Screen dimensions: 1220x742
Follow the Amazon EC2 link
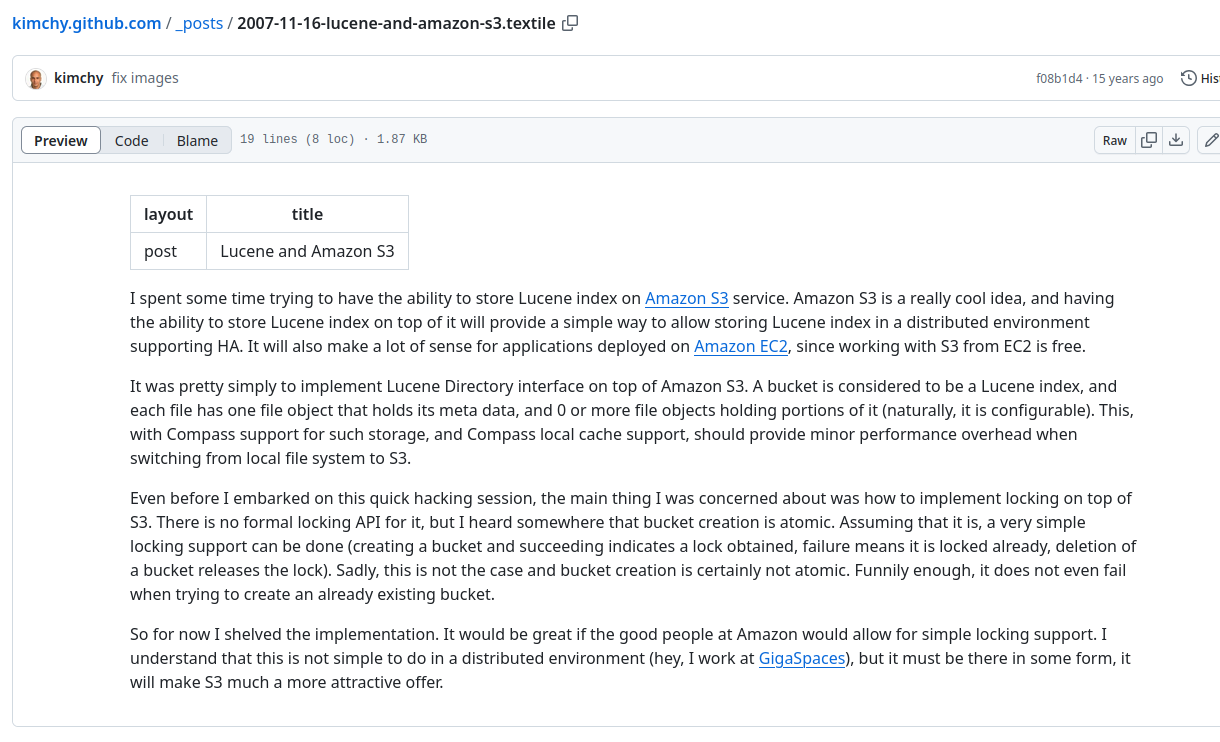coord(741,347)
